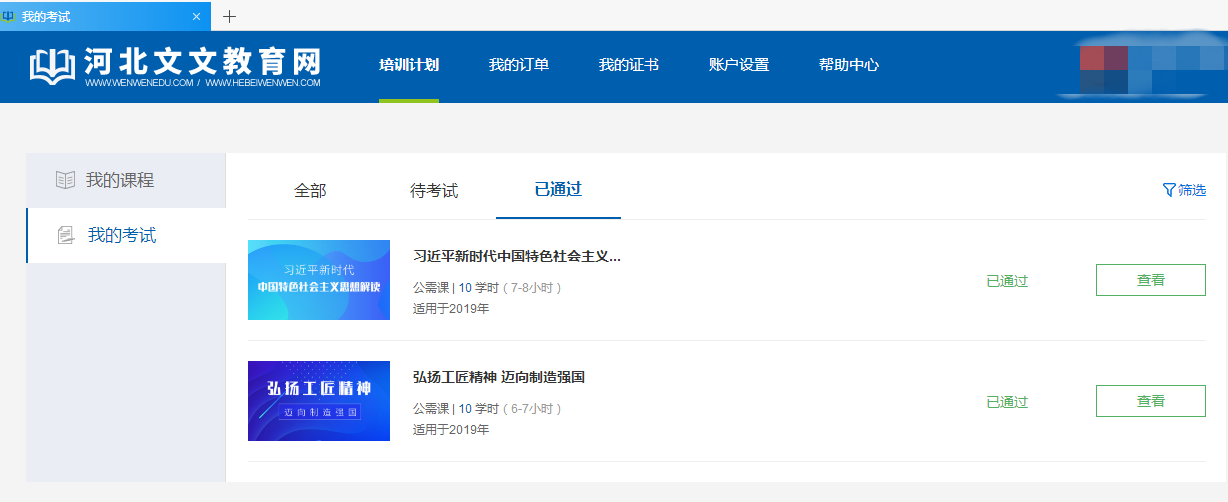This screenshot has height=502, width=1228.
Task: Switch to the 待考试 tab
Action: (434, 190)
